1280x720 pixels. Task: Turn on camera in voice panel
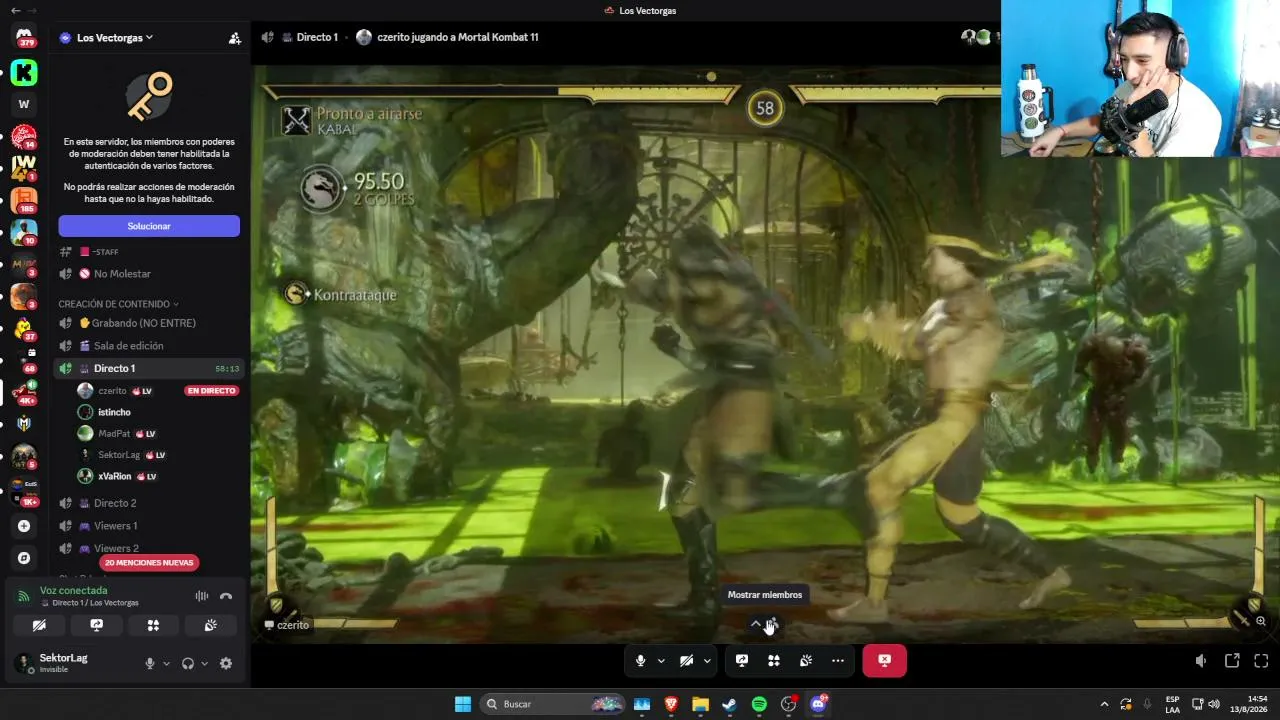coord(39,625)
